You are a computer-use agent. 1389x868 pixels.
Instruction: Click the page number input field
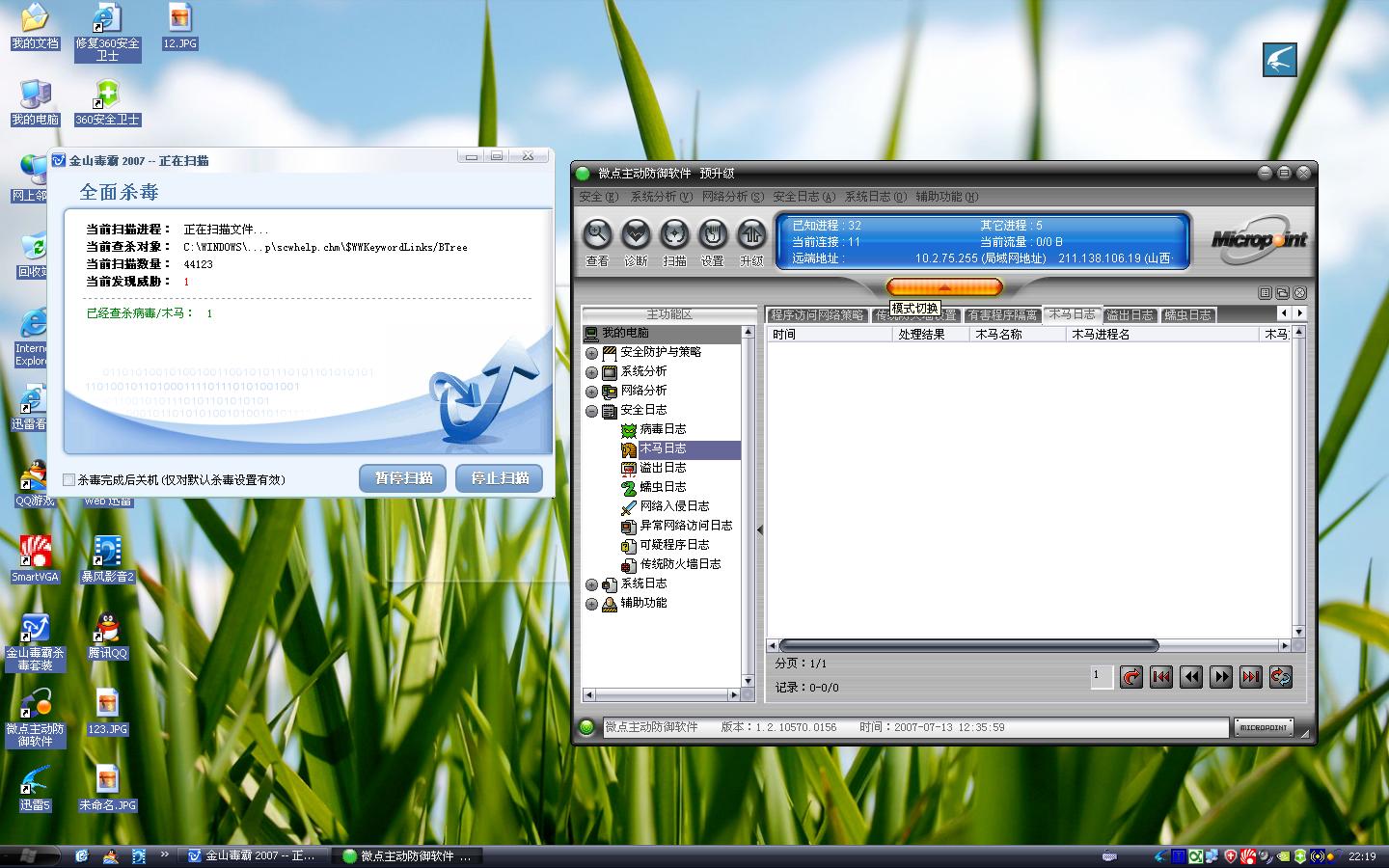1101,677
